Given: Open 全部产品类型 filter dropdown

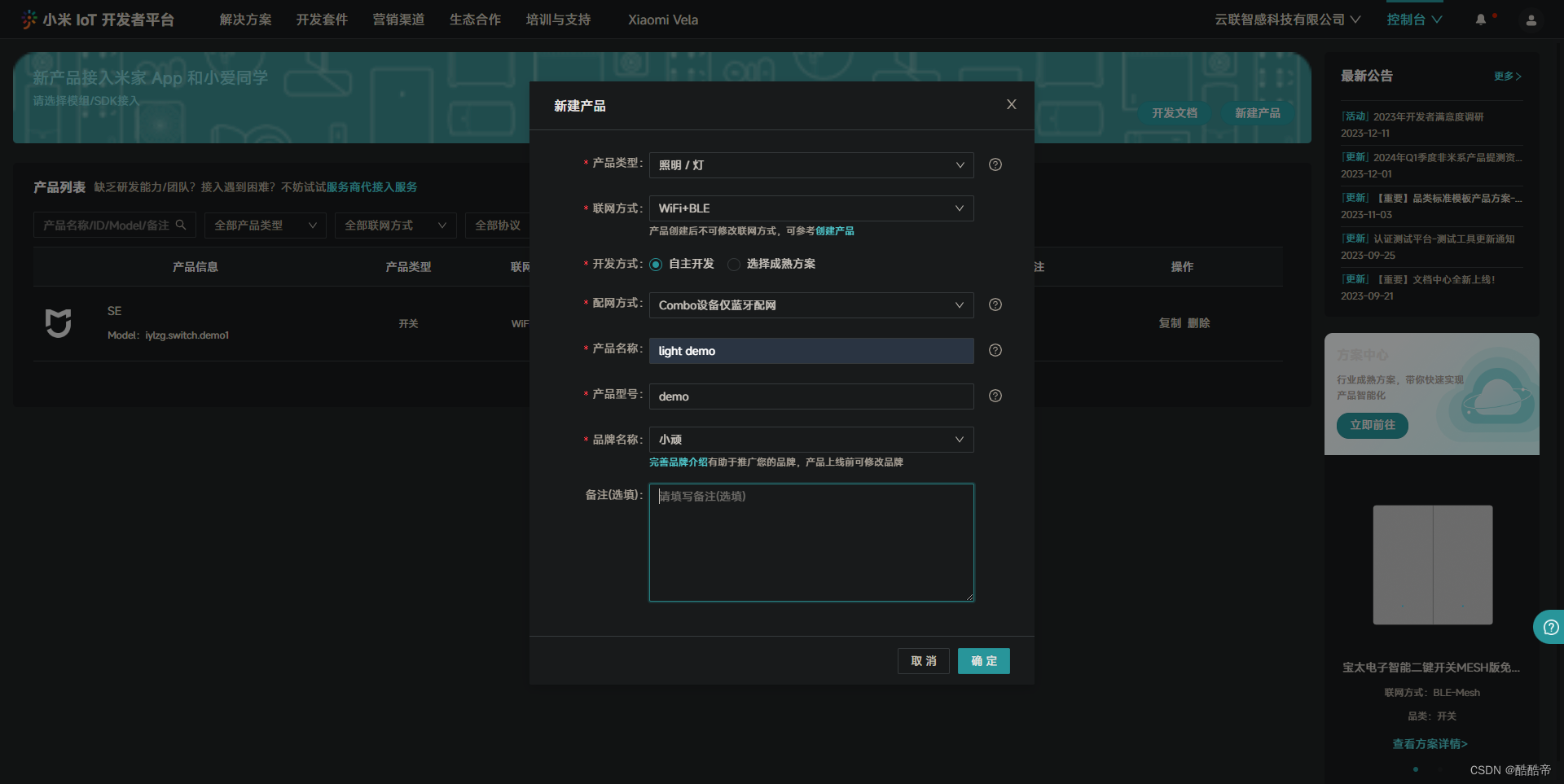Looking at the screenshot, I should [266, 226].
